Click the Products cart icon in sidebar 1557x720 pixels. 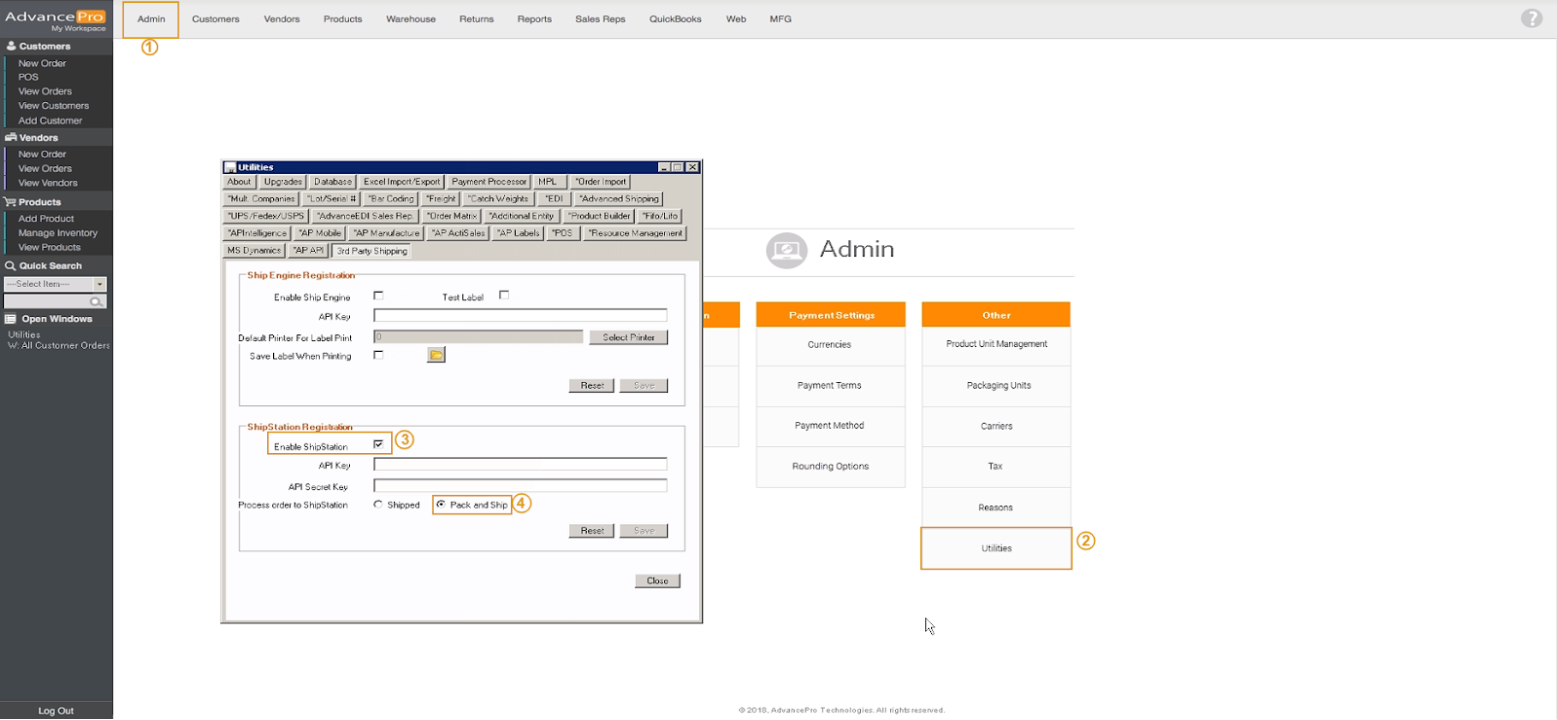[x=11, y=202]
